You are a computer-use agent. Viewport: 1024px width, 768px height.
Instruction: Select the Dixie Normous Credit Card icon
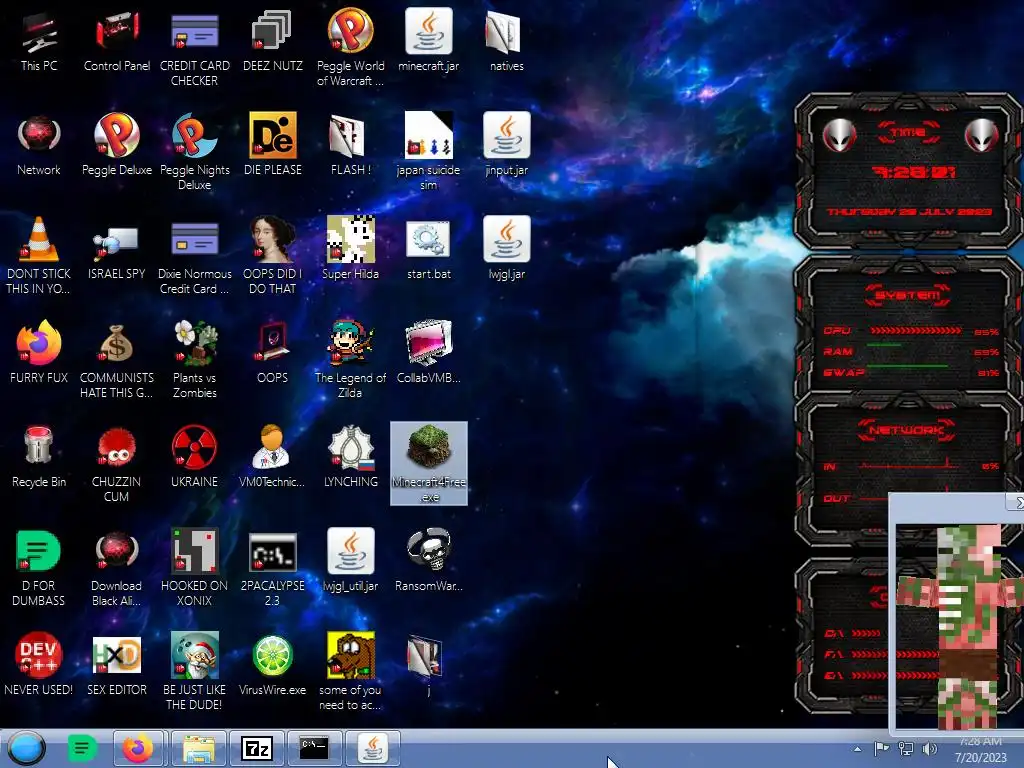coord(195,240)
